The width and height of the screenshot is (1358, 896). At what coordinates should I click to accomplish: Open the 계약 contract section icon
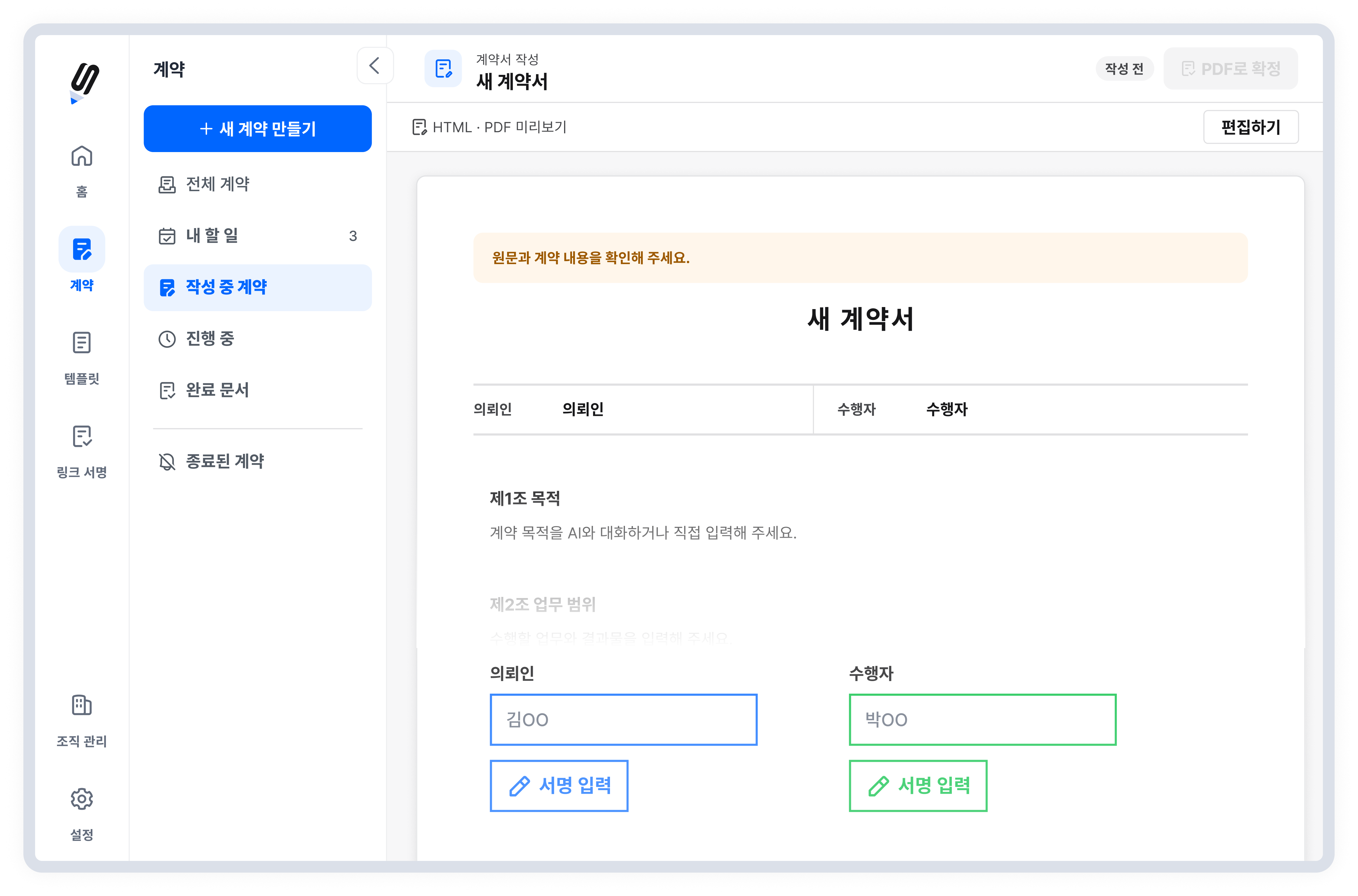point(82,250)
